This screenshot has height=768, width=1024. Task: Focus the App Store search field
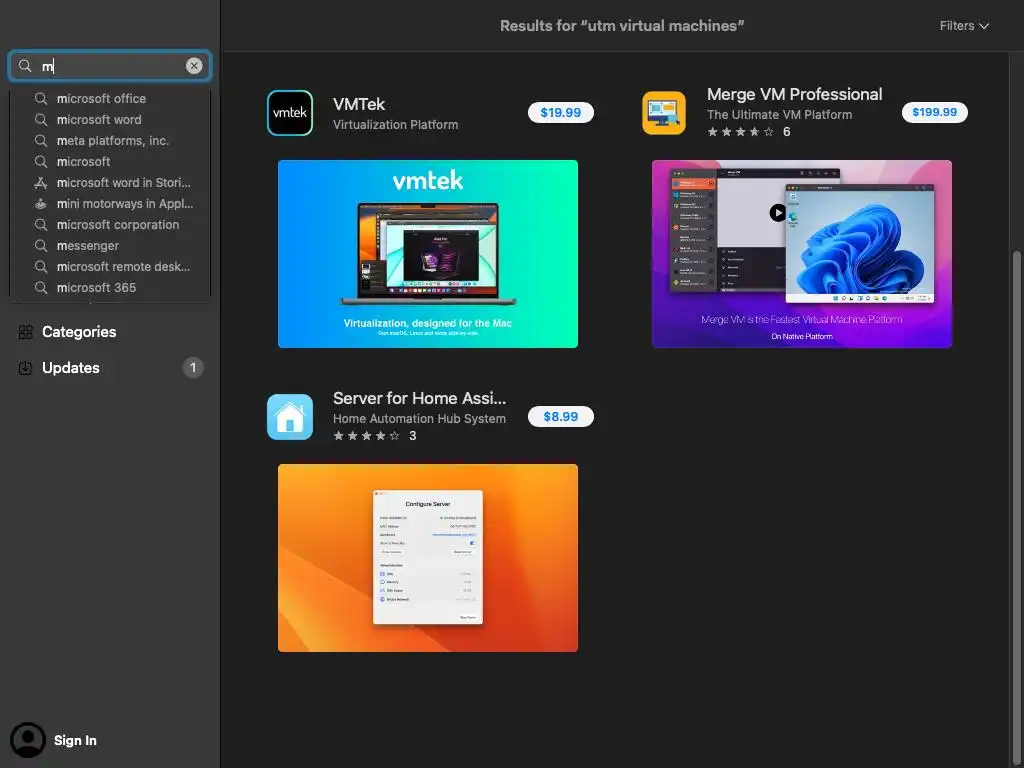(x=110, y=65)
